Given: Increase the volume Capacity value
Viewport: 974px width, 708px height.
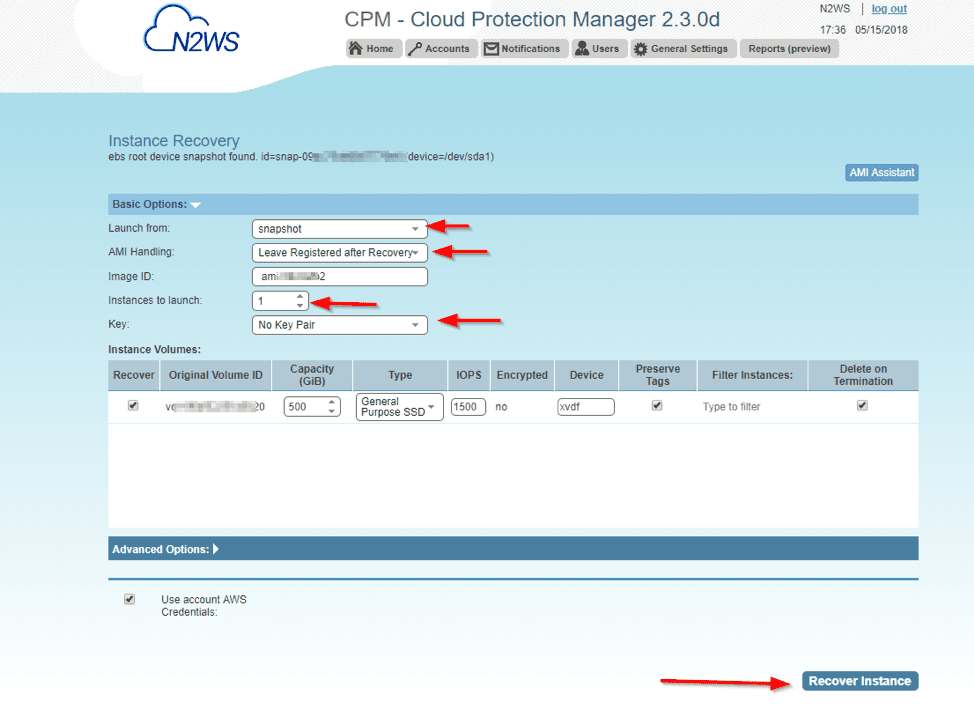Looking at the screenshot, I should coord(332,402).
